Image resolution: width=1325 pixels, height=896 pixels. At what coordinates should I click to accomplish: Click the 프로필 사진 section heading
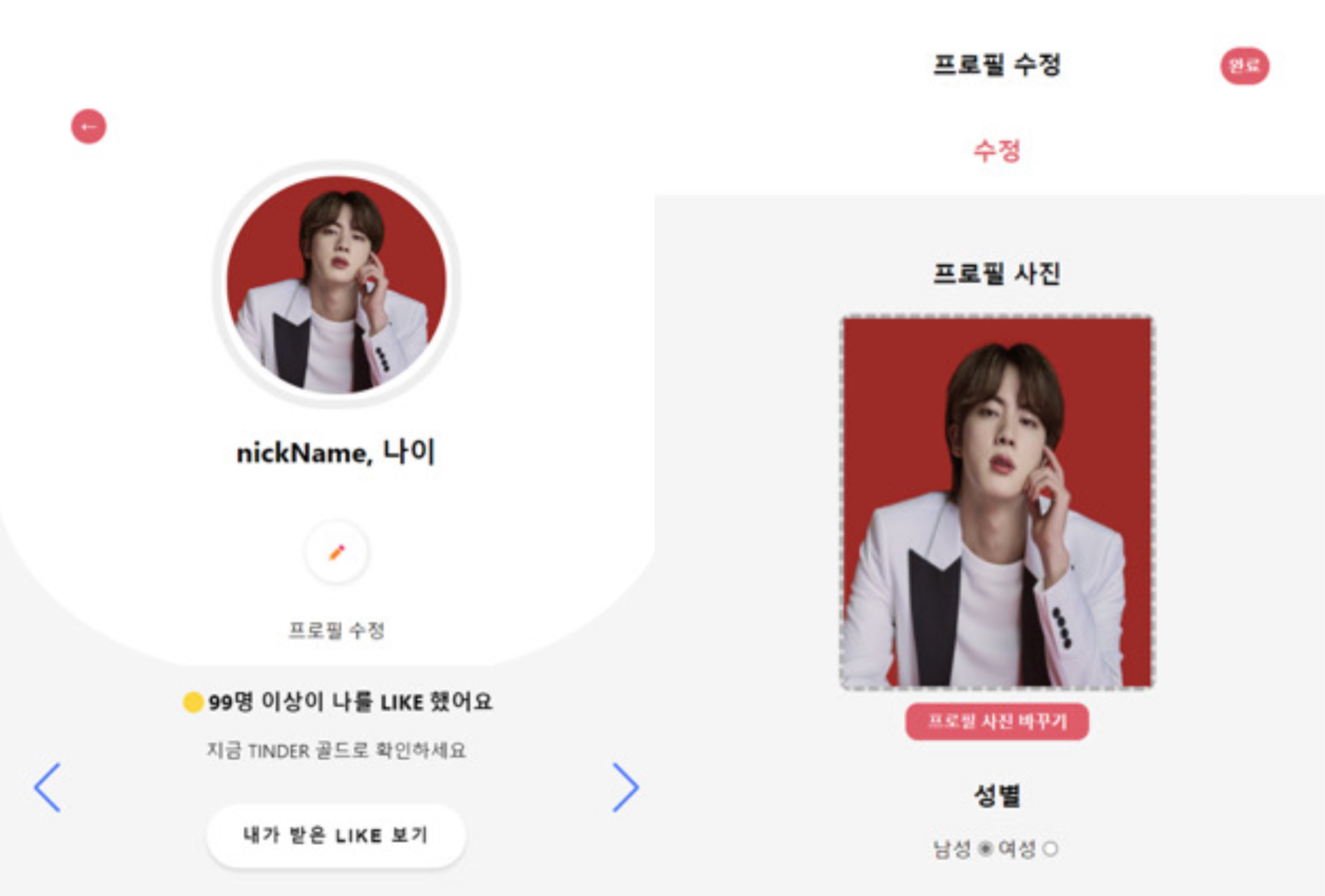(997, 273)
